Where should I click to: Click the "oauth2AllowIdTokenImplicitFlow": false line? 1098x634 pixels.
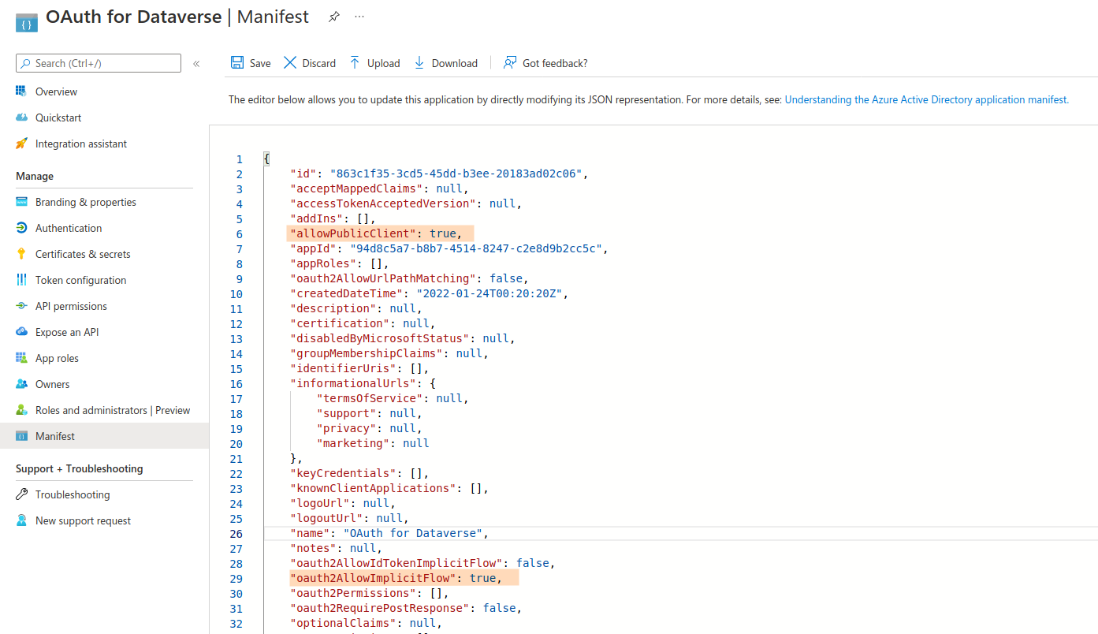click(x=423, y=563)
